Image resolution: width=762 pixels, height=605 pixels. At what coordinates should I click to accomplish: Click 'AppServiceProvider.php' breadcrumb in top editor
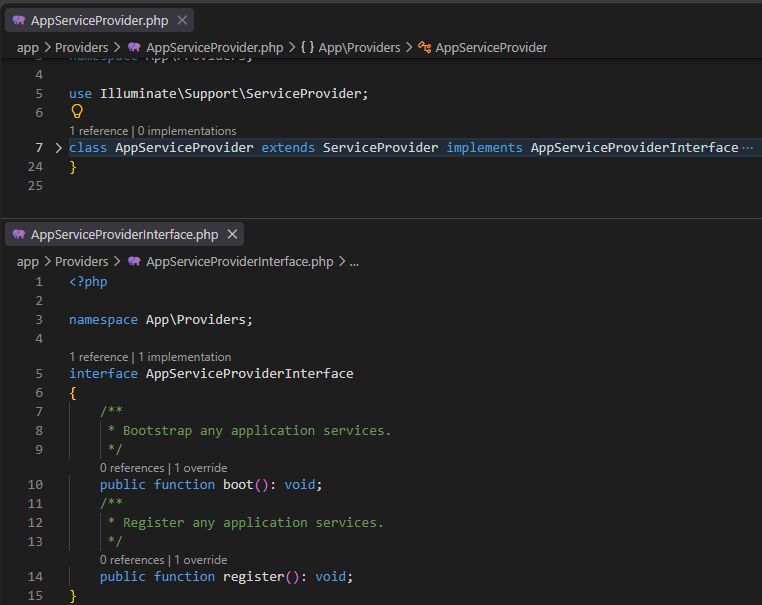(214, 48)
